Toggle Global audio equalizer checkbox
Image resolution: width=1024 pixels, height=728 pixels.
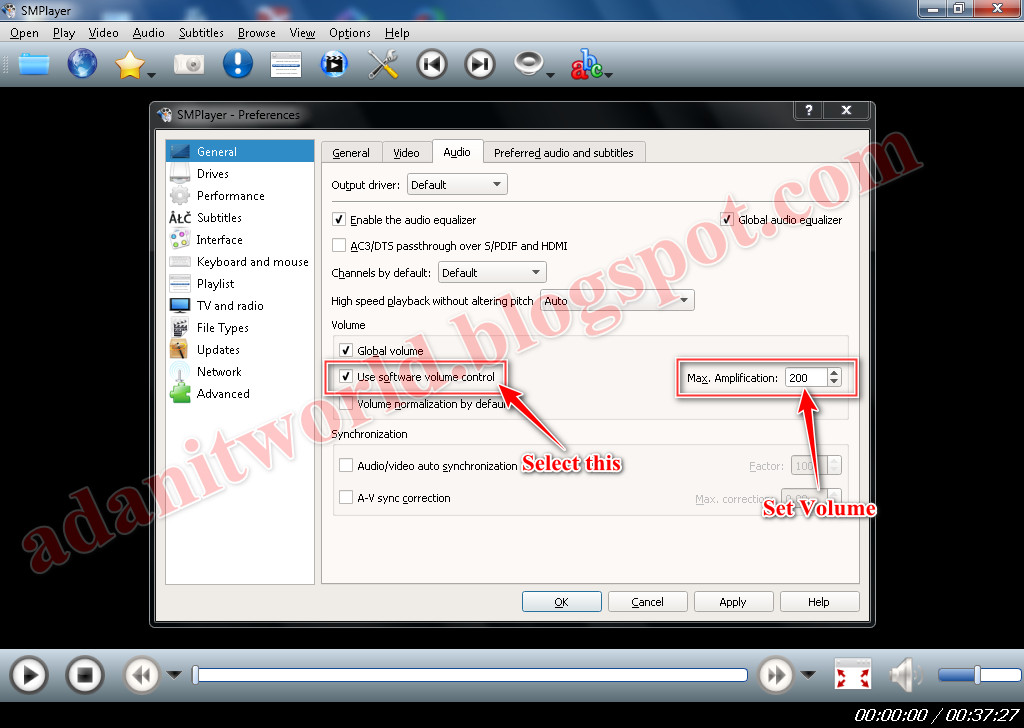tap(727, 219)
